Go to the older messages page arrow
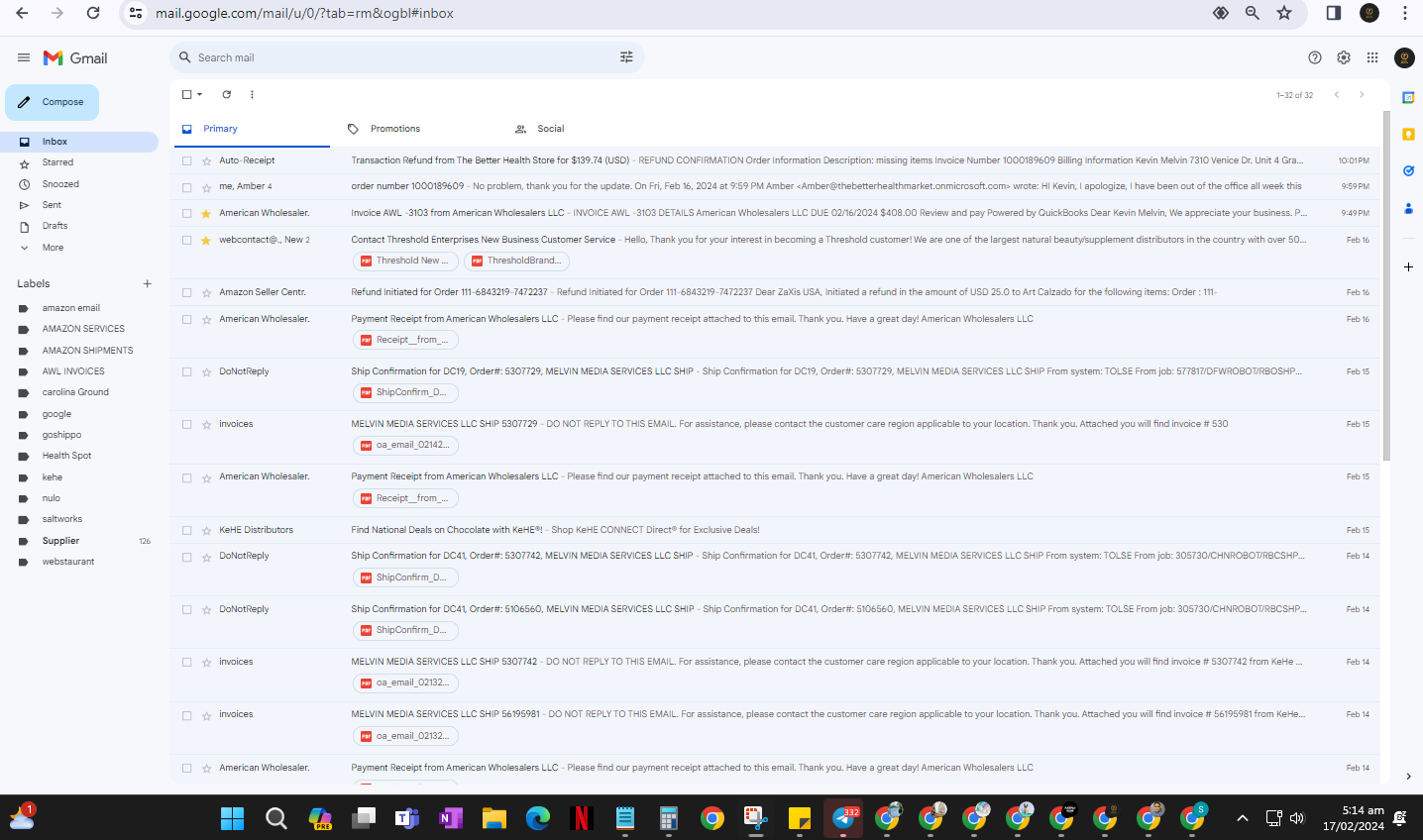Image resolution: width=1423 pixels, height=840 pixels. pyautogui.click(x=1362, y=94)
